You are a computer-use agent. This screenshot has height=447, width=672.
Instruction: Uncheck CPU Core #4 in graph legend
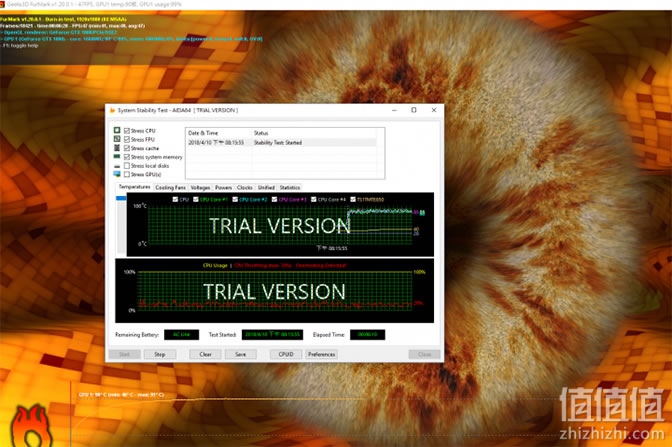313,199
